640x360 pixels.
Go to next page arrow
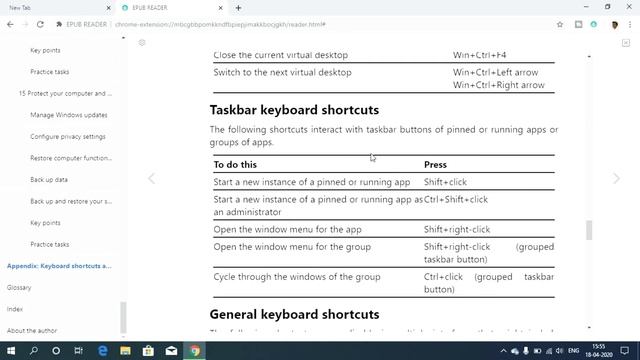[616, 178]
